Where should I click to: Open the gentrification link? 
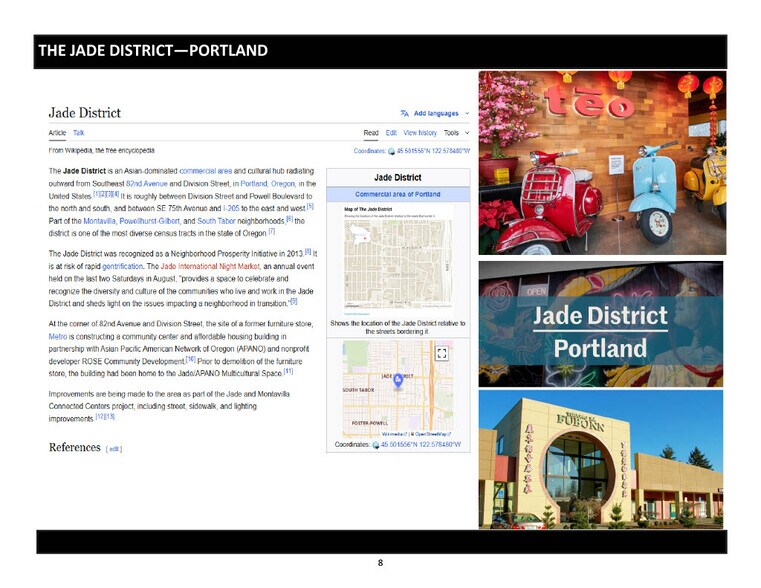tap(122, 266)
